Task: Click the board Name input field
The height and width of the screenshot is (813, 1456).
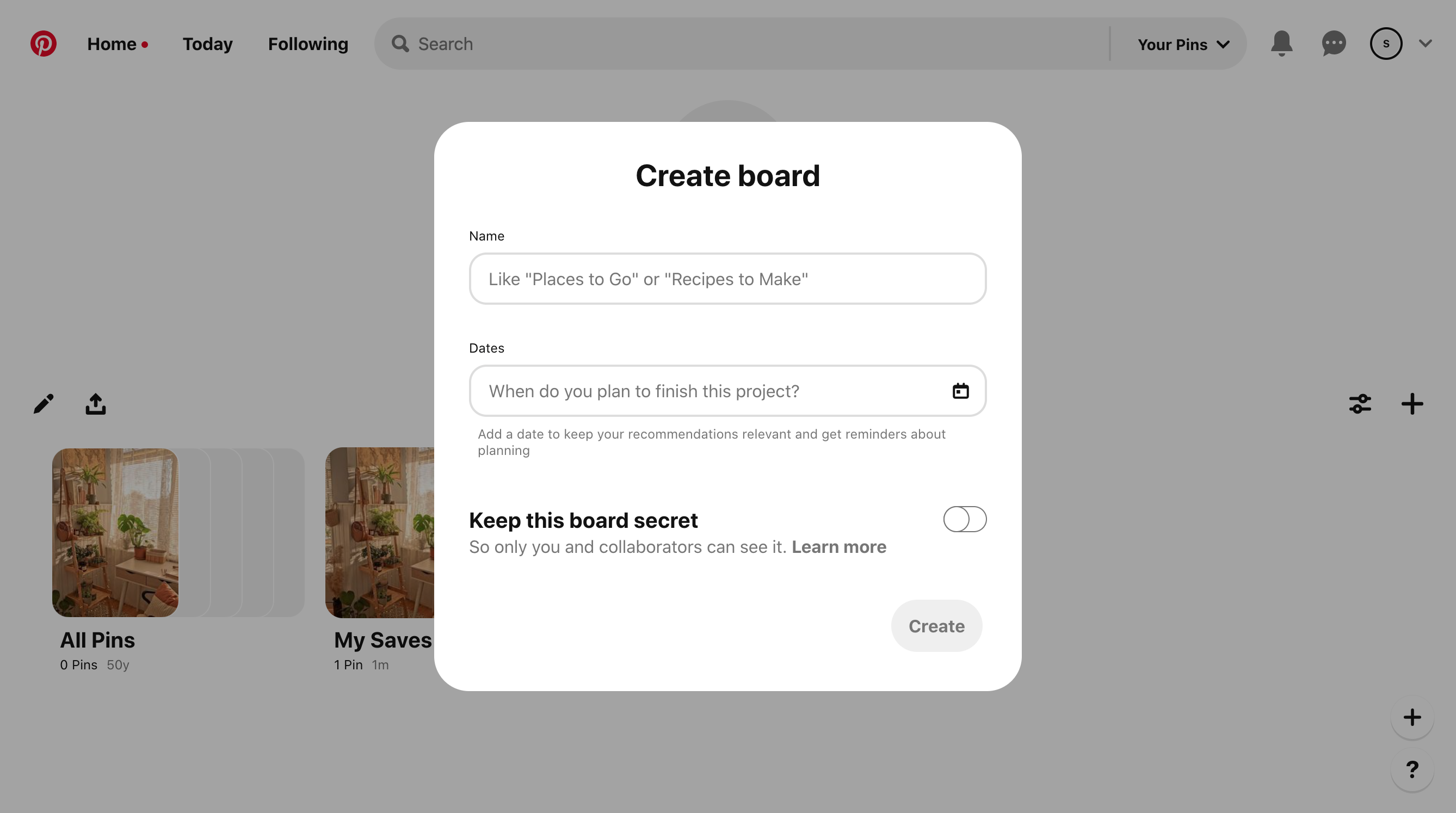Action: pos(728,278)
